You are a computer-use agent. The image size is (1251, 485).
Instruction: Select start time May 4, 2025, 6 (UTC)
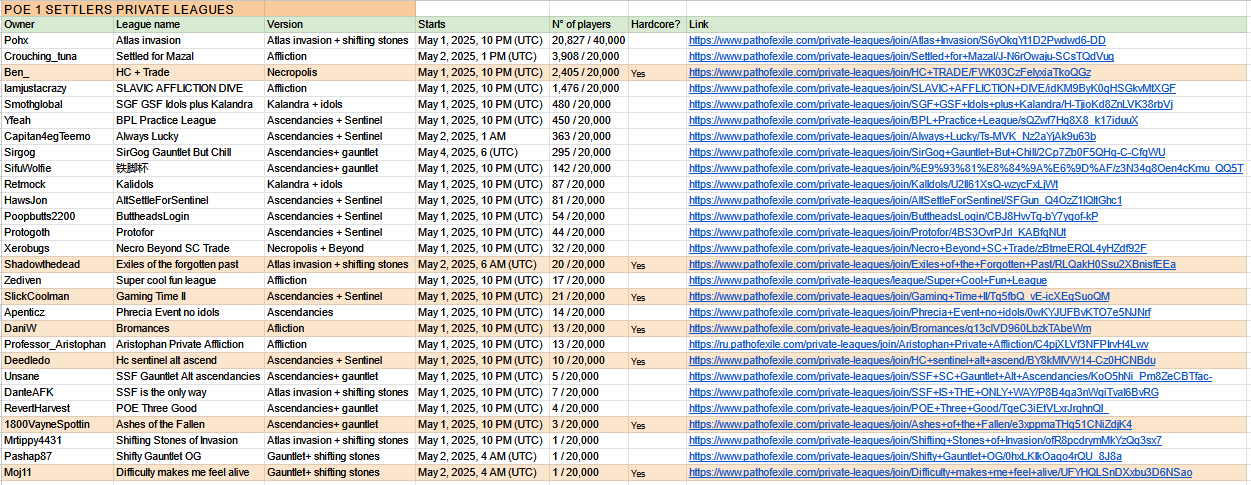click(482, 152)
